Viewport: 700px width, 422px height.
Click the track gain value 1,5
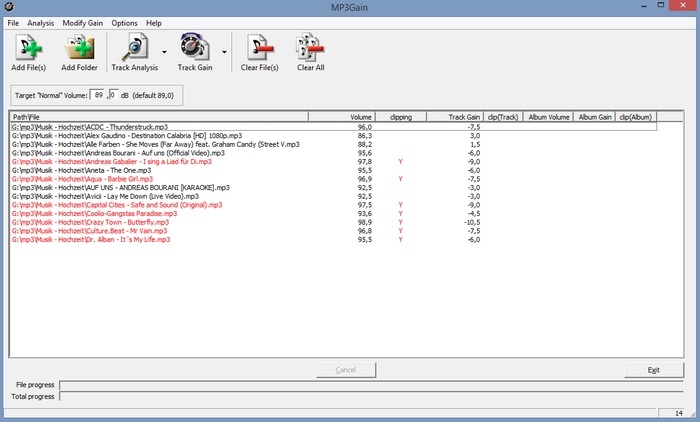point(475,144)
